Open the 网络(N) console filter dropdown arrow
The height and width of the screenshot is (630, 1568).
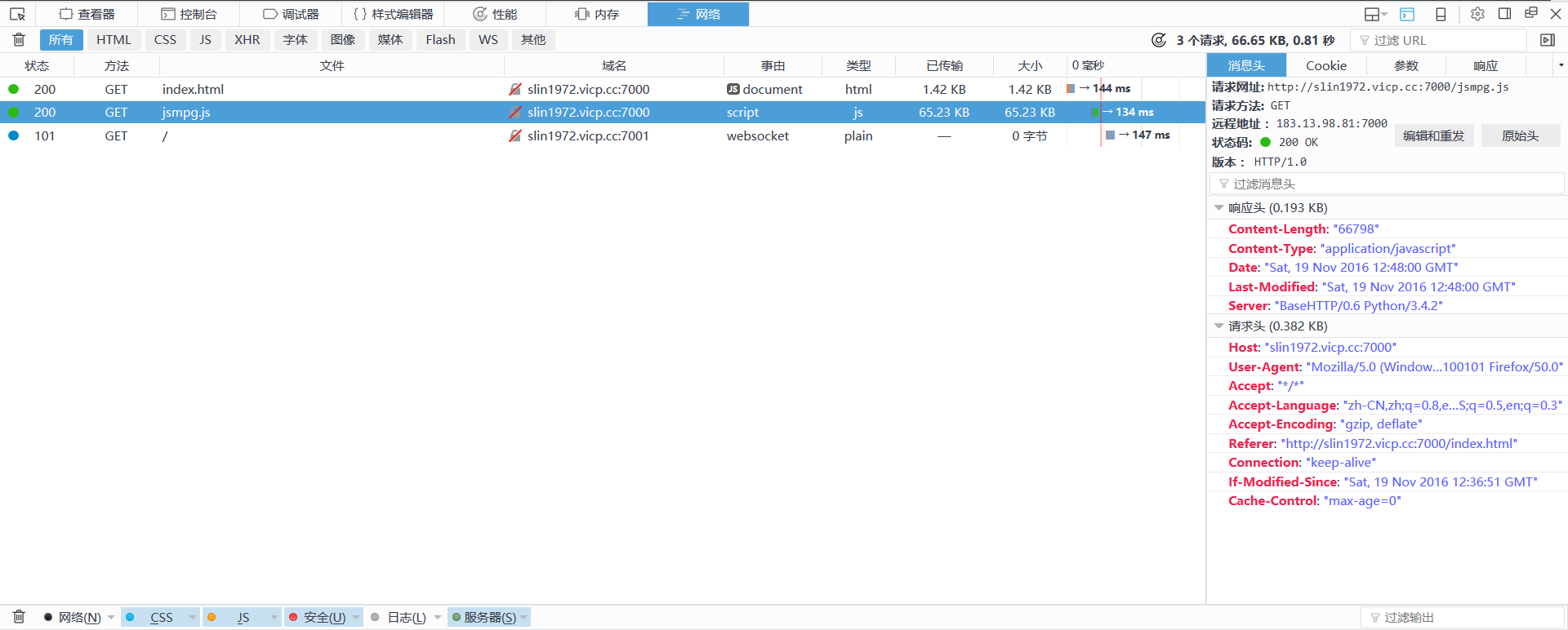click(x=111, y=617)
